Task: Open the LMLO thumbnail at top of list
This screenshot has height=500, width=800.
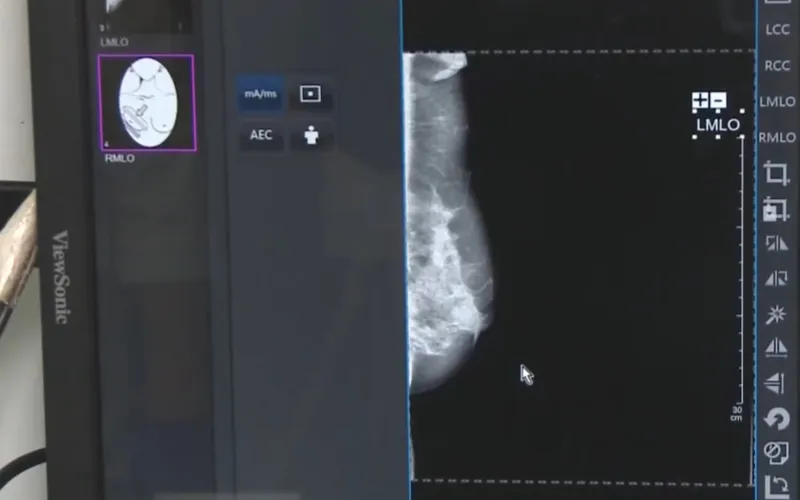Action: (147, 15)
